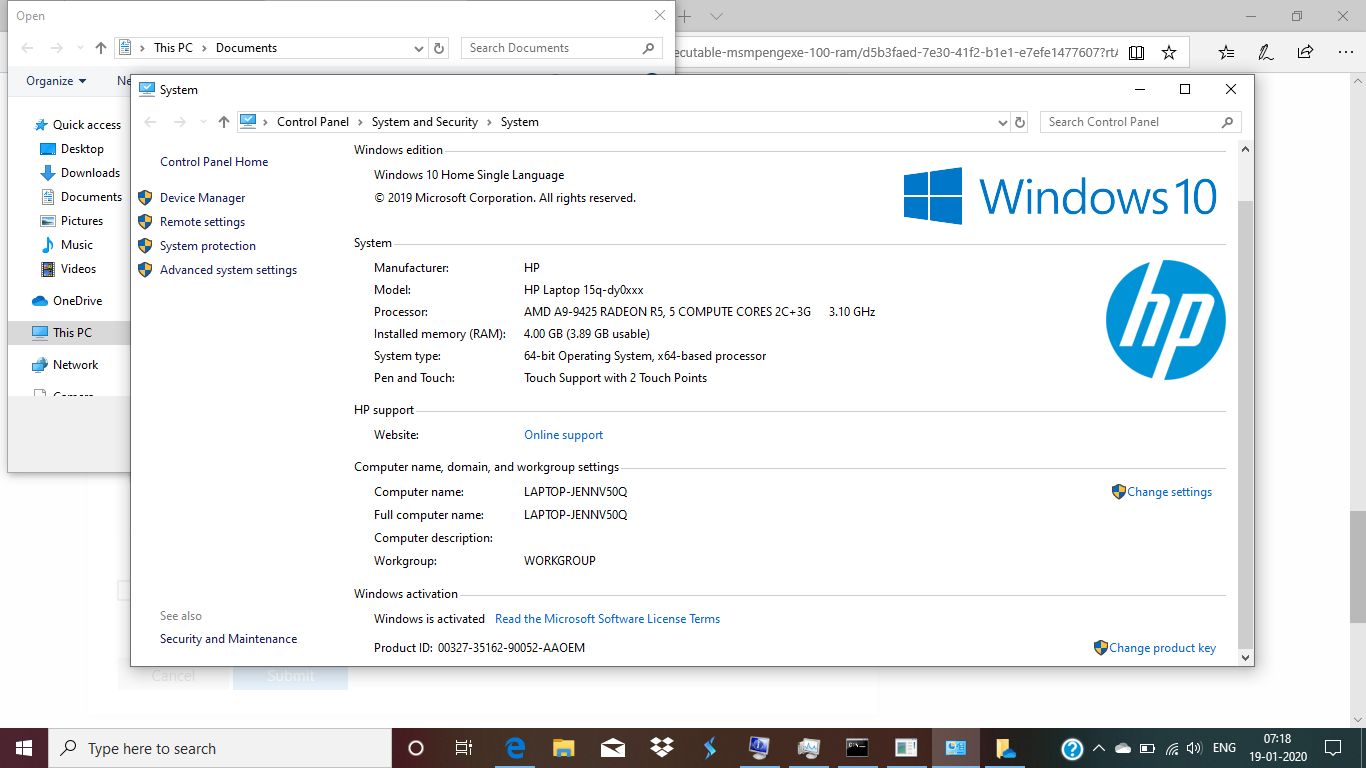Add page to favorites with star icon
This screenshot has height=768, width=1366.
click(x=1169, y=52)
